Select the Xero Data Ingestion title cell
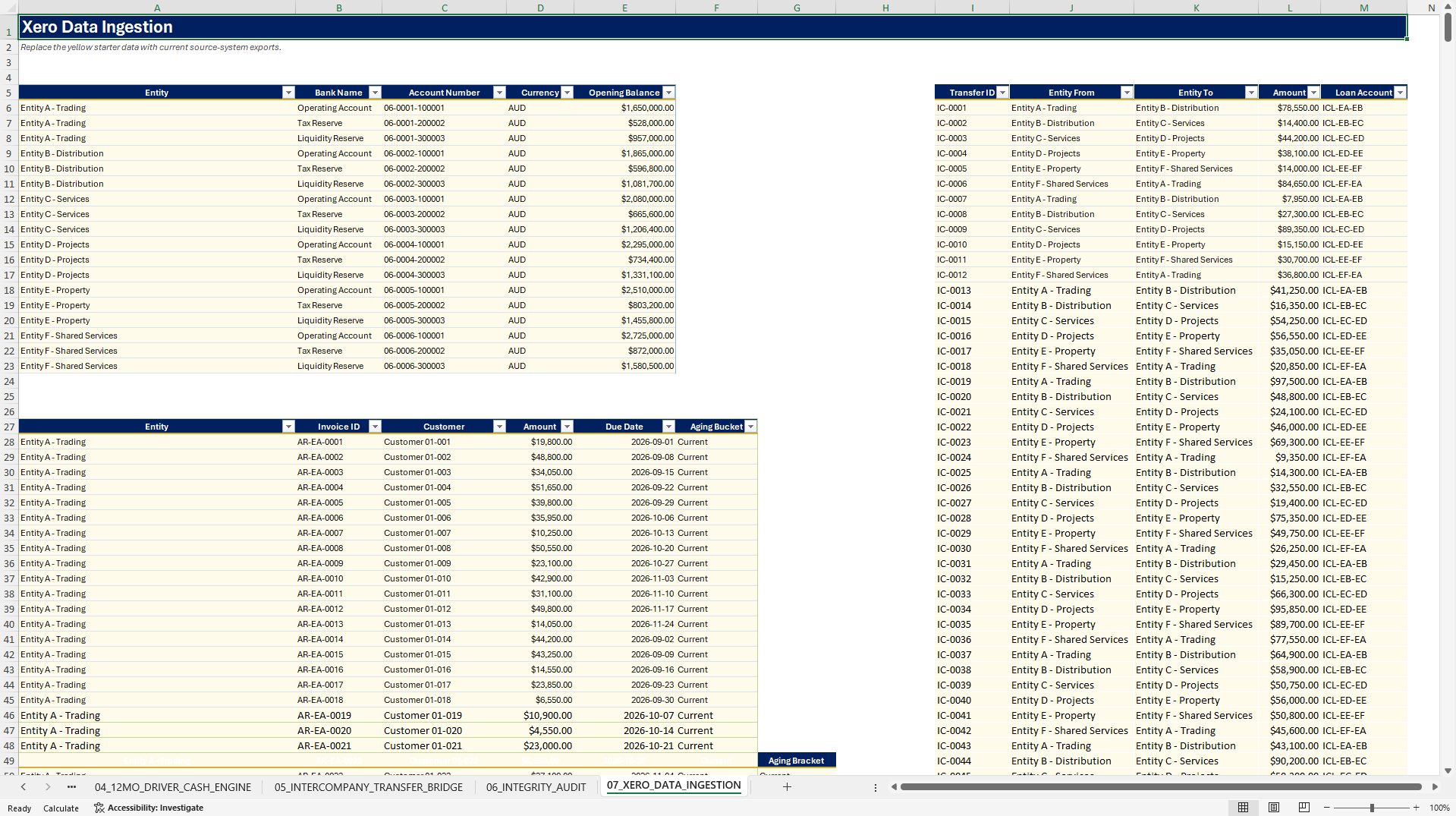Screen dimensions: 1456x816 point(712,27)
